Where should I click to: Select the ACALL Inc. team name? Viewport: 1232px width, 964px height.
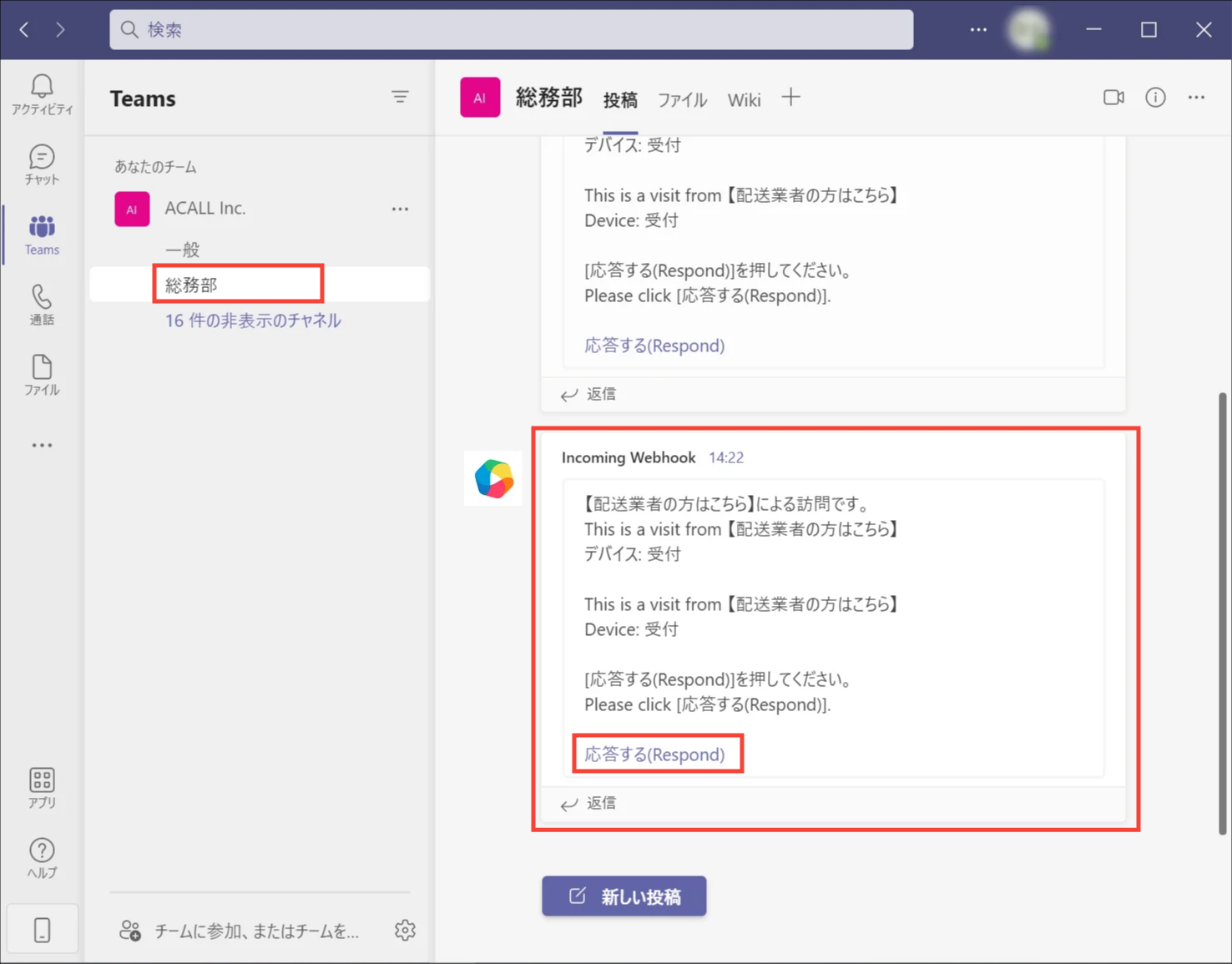click(x=205, y=209)
